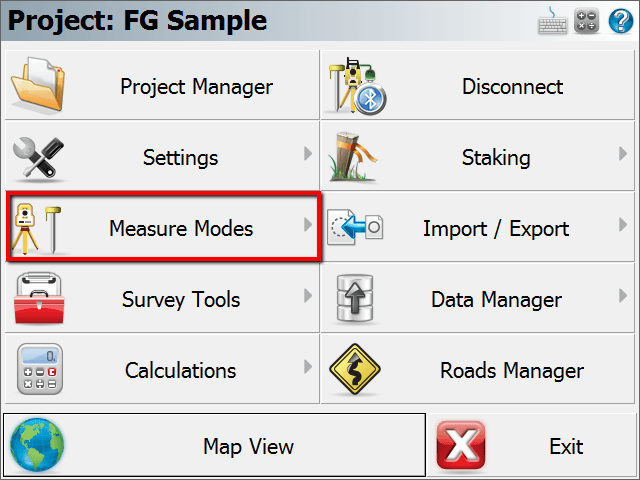Image resolution: width=640 pixels, height=480 pixels.
Task: Open the Calculations menu item
Action: coord(162,369)
